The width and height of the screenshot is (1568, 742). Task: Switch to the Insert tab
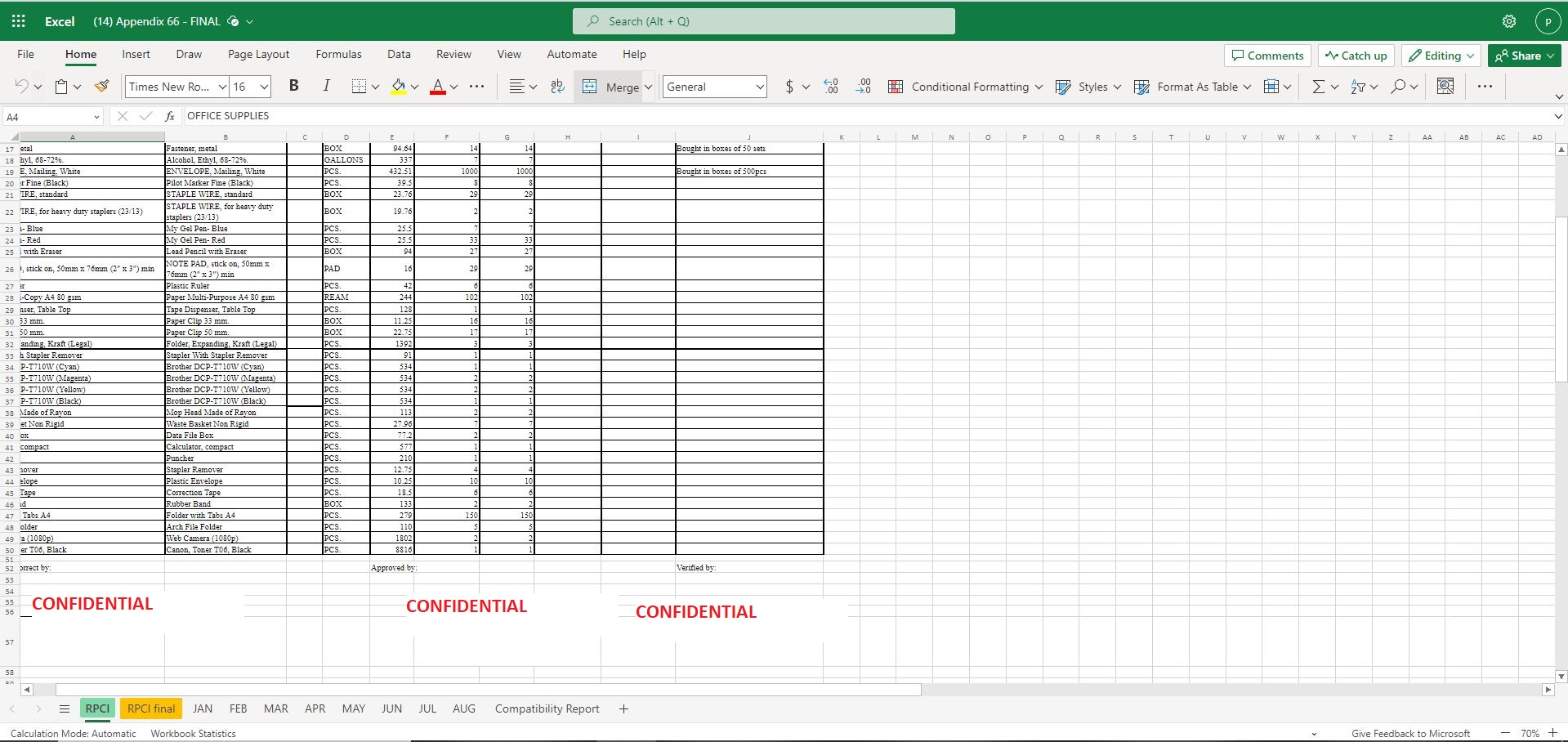pyautogui.click(x=136, y=54)
